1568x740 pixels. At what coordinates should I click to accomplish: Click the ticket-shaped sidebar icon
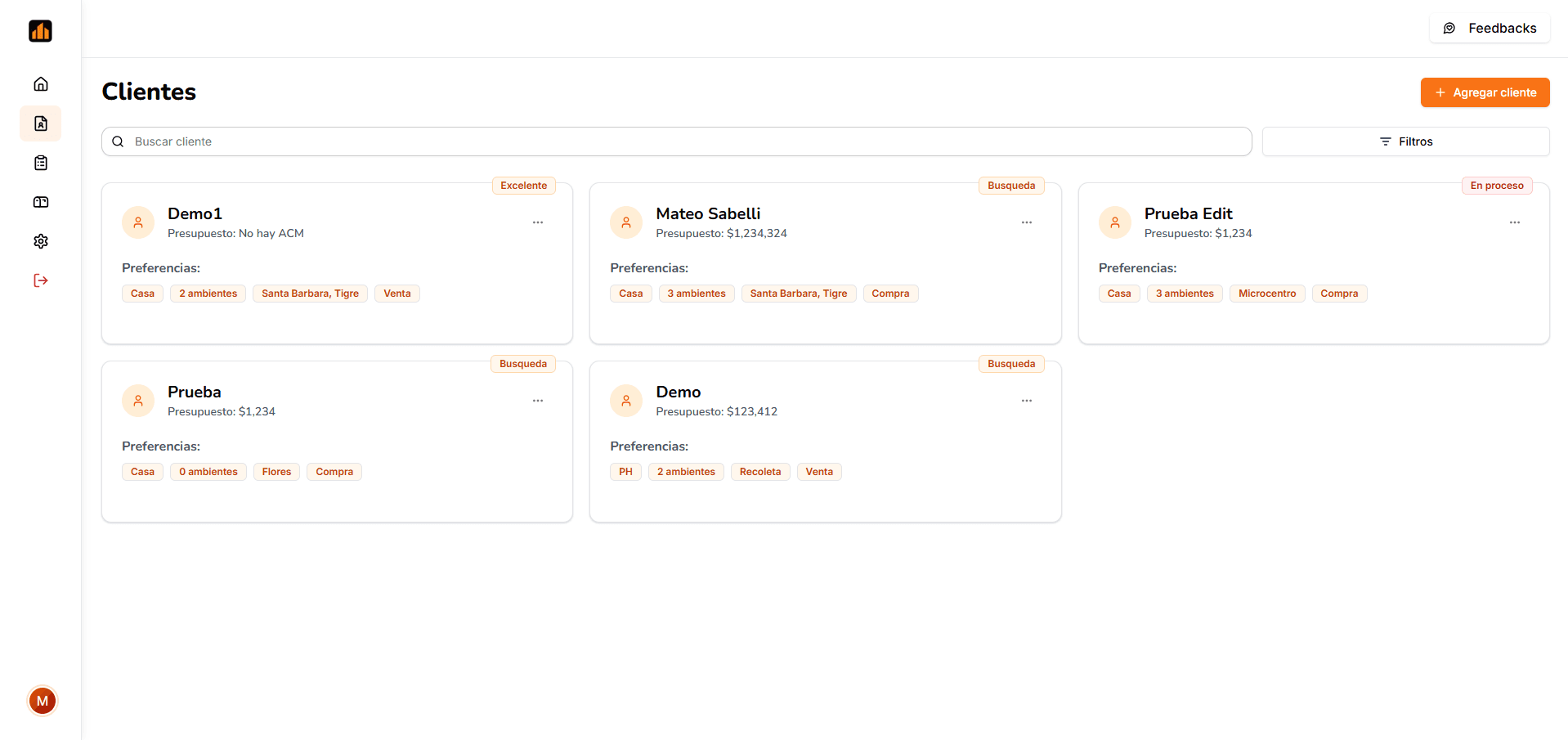pyautogui.click(x=41, y=202)
